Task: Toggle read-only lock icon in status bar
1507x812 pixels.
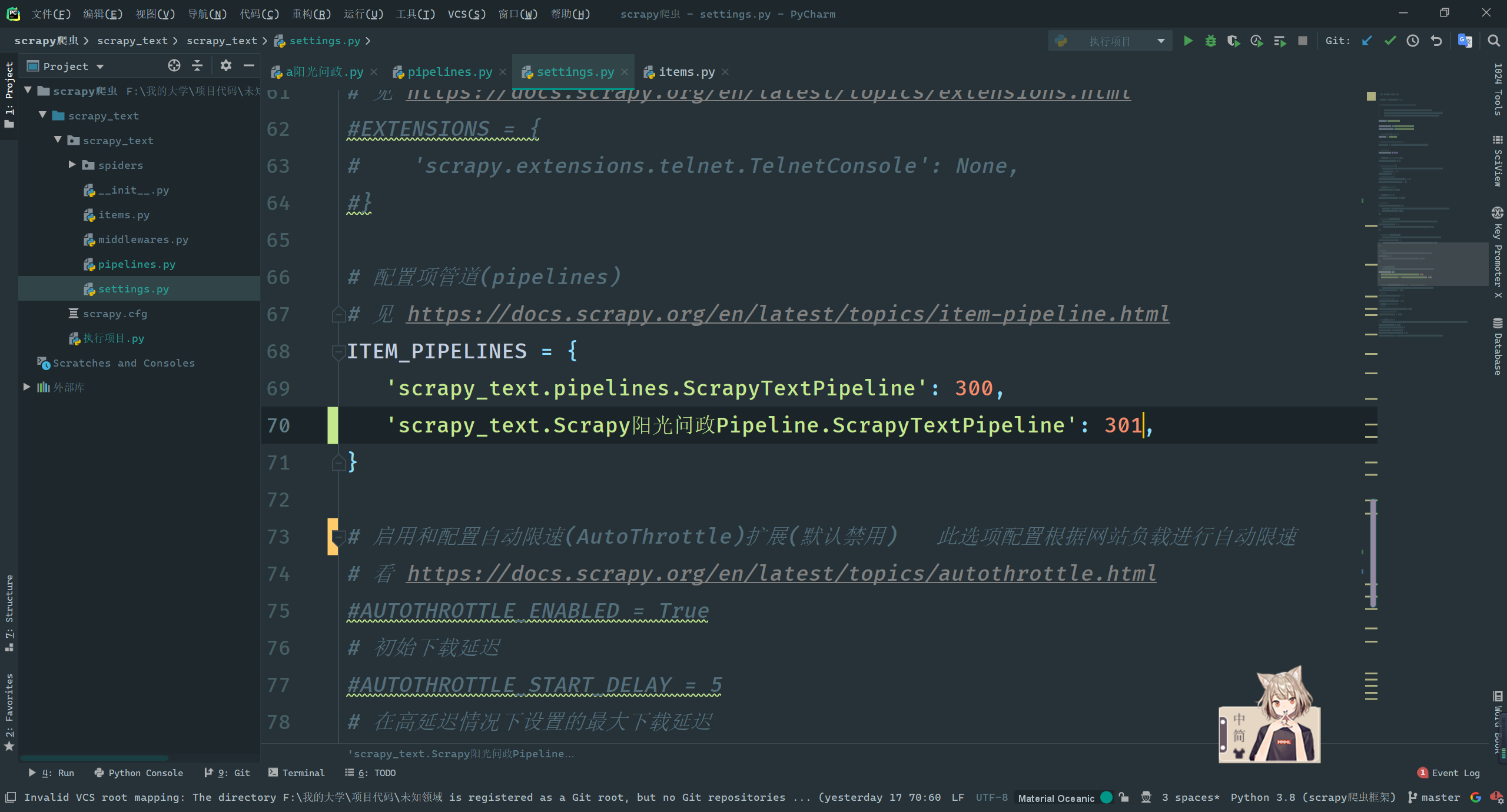Action: [1124, 797]
